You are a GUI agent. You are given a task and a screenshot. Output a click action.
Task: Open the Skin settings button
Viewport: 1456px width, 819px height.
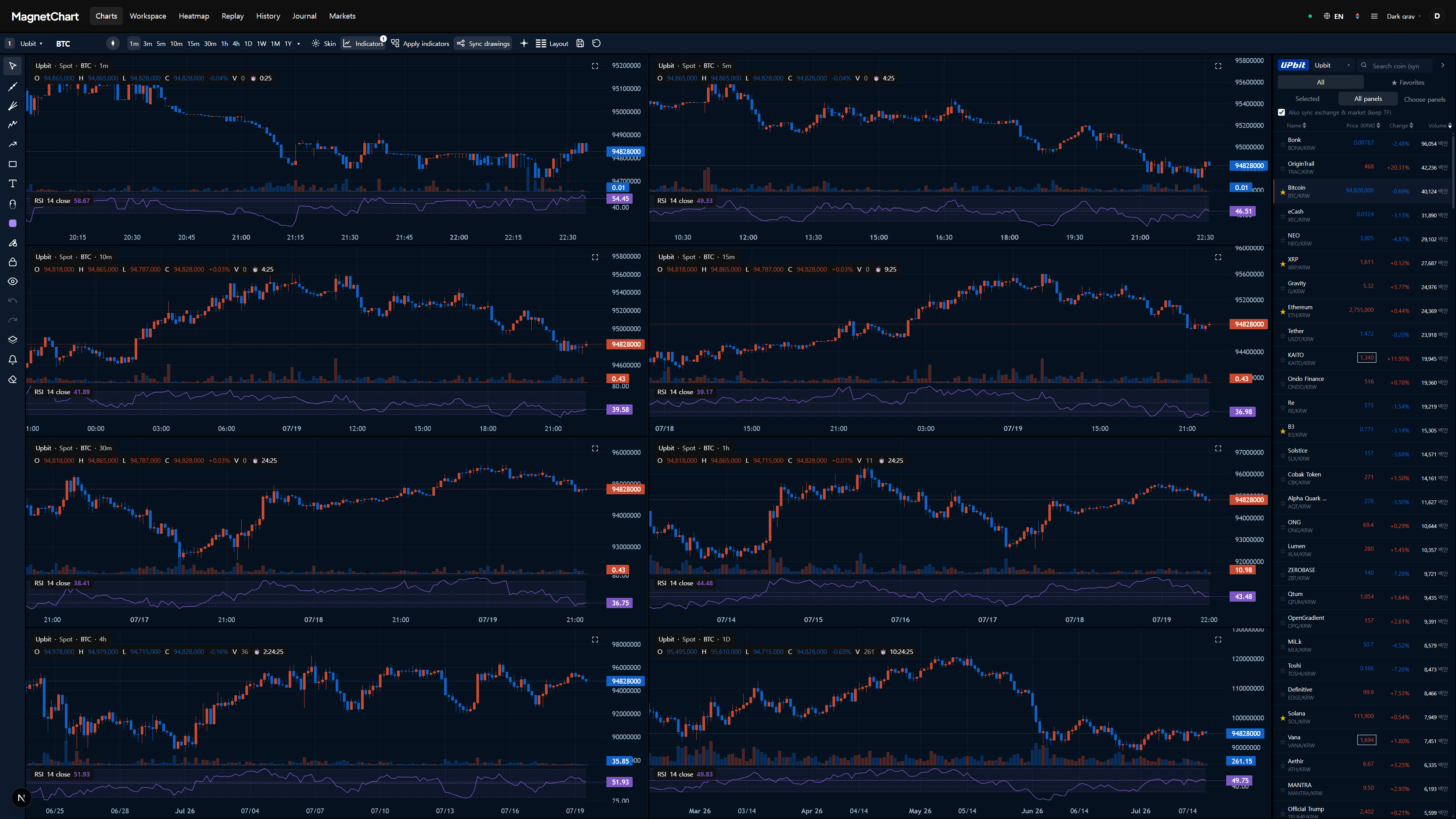pos(324,44)
